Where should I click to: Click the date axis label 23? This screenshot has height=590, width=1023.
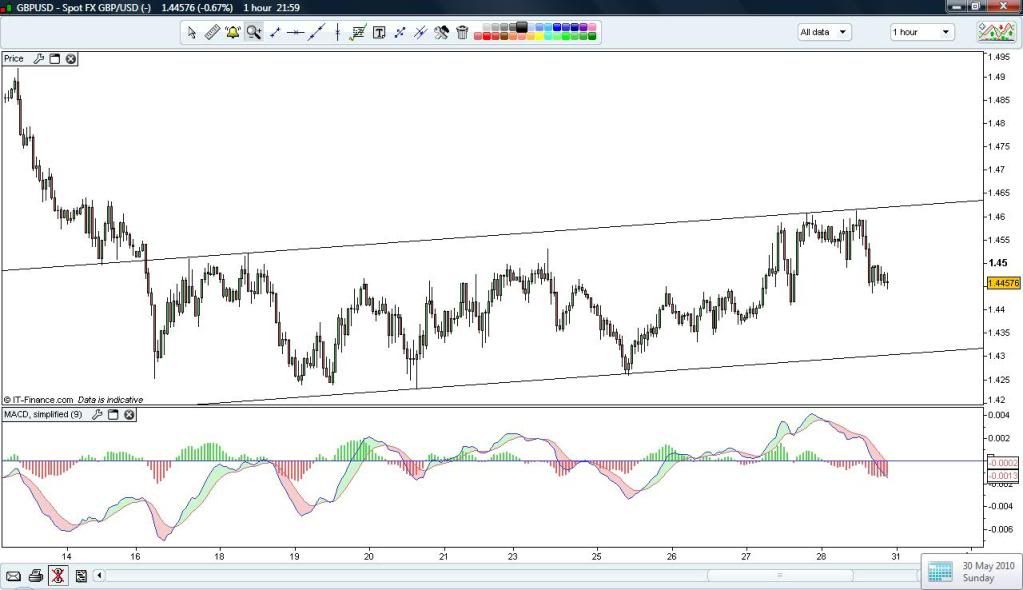(x=513, y=556)
